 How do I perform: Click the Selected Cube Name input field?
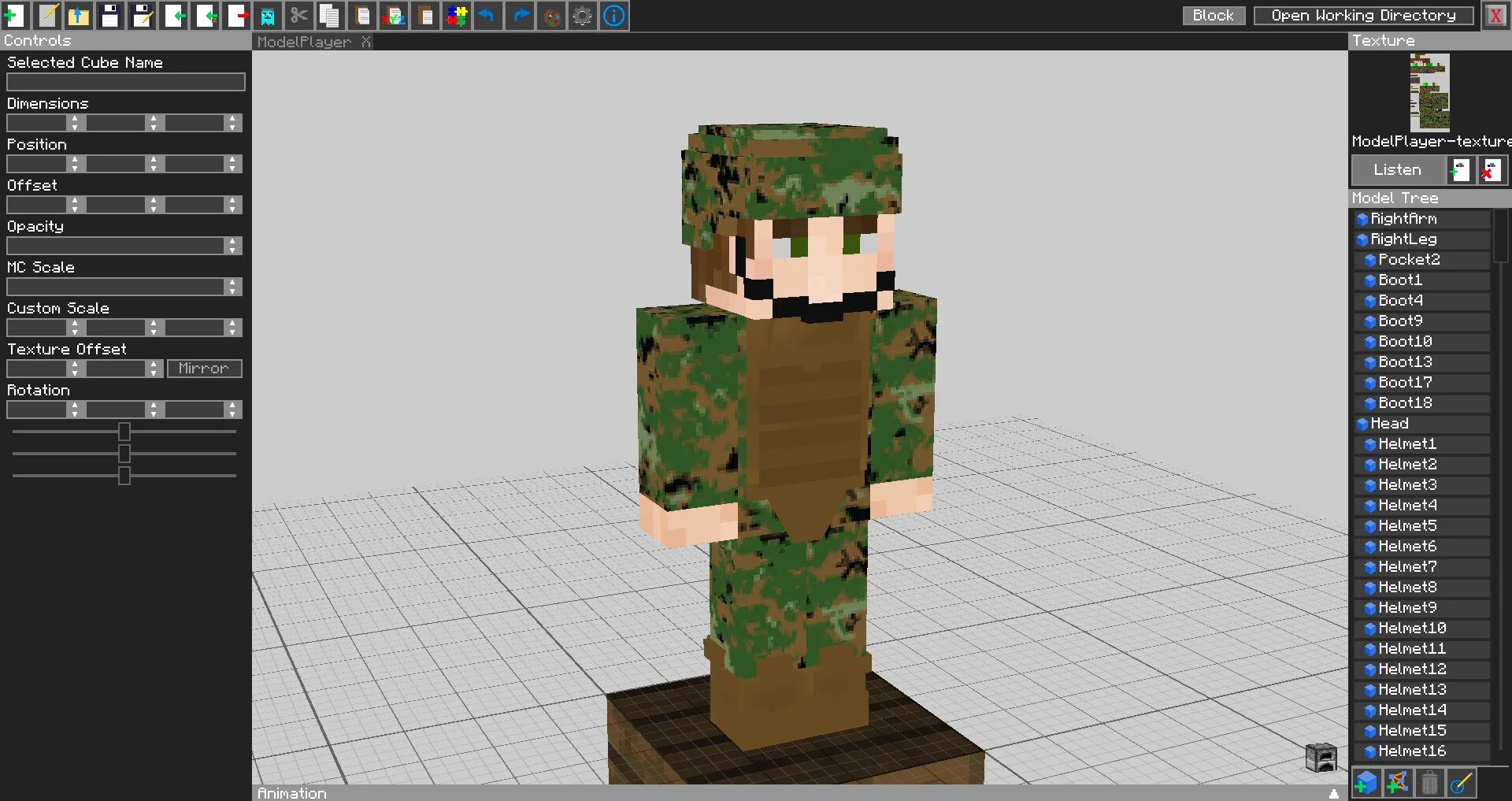(x=126, y=82)
